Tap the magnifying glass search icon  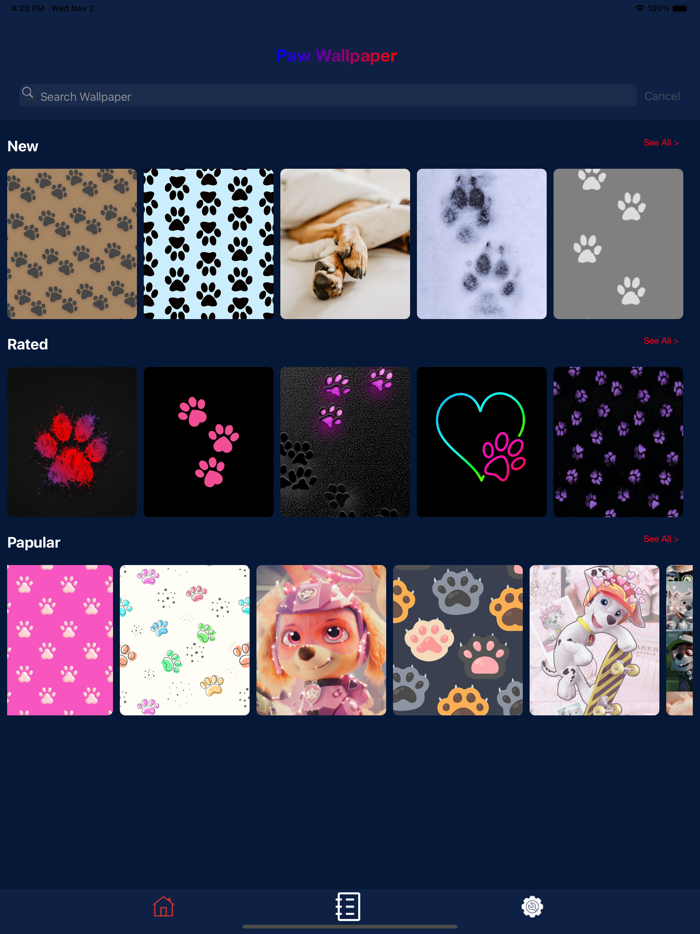coord(27,93)
